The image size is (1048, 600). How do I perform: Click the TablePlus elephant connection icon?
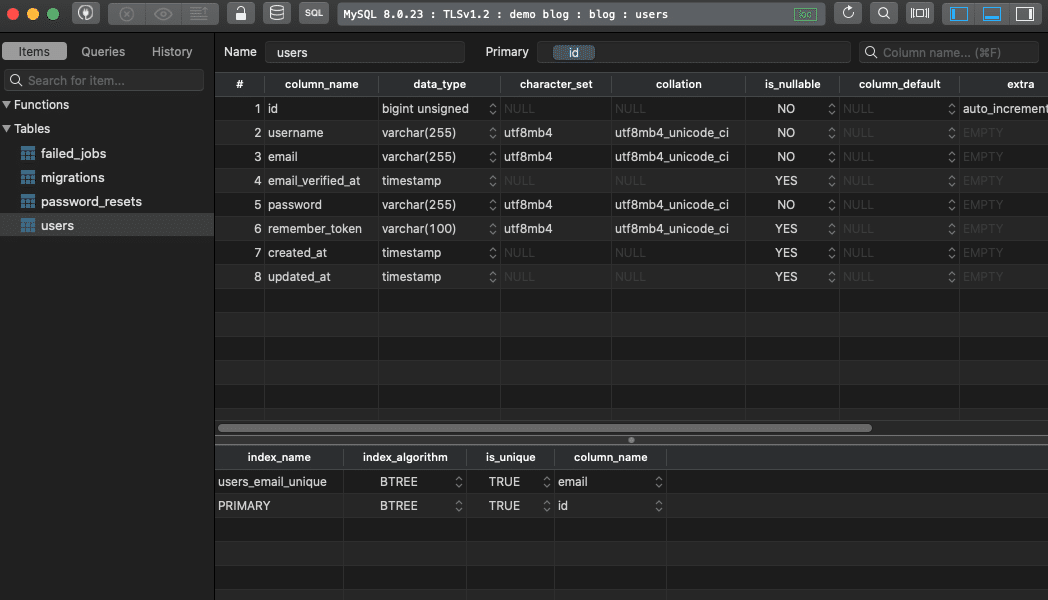click(x=86, y=13)
